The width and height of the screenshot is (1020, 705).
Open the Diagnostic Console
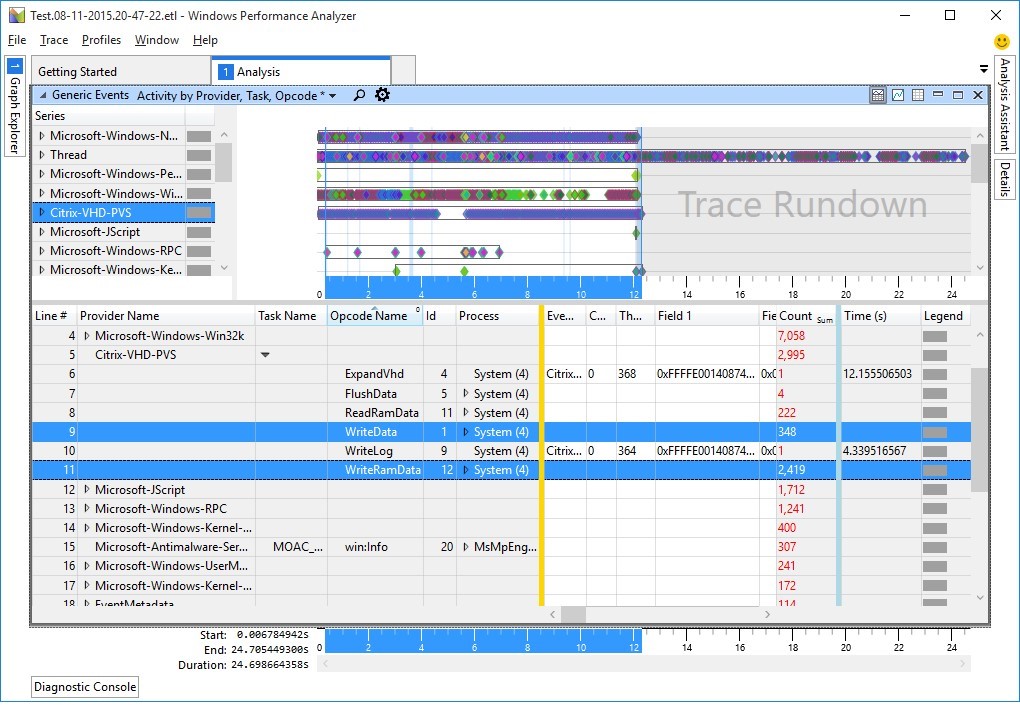click(85, 687)
